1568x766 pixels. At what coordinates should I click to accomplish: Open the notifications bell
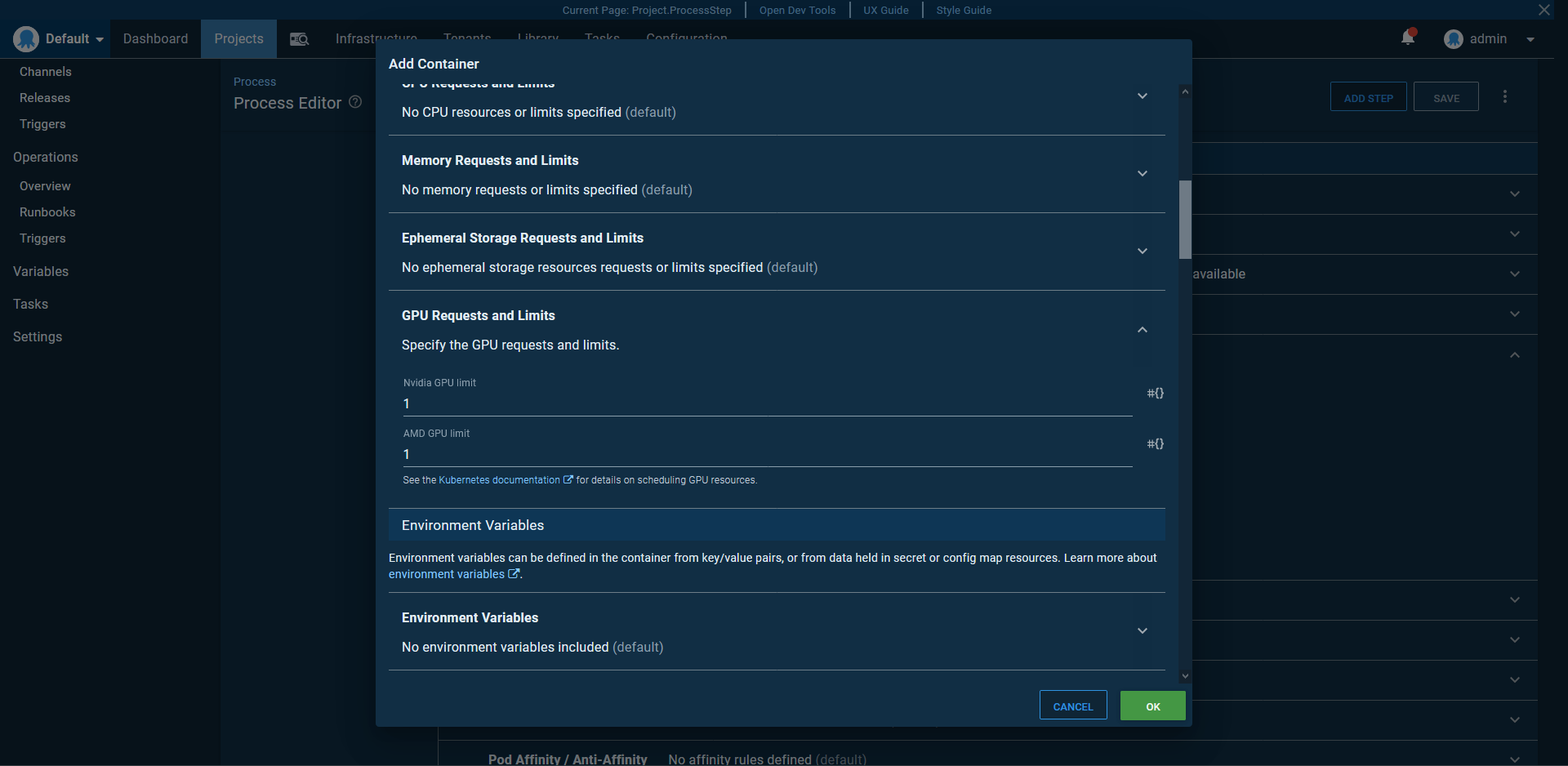coord(1407,38)
